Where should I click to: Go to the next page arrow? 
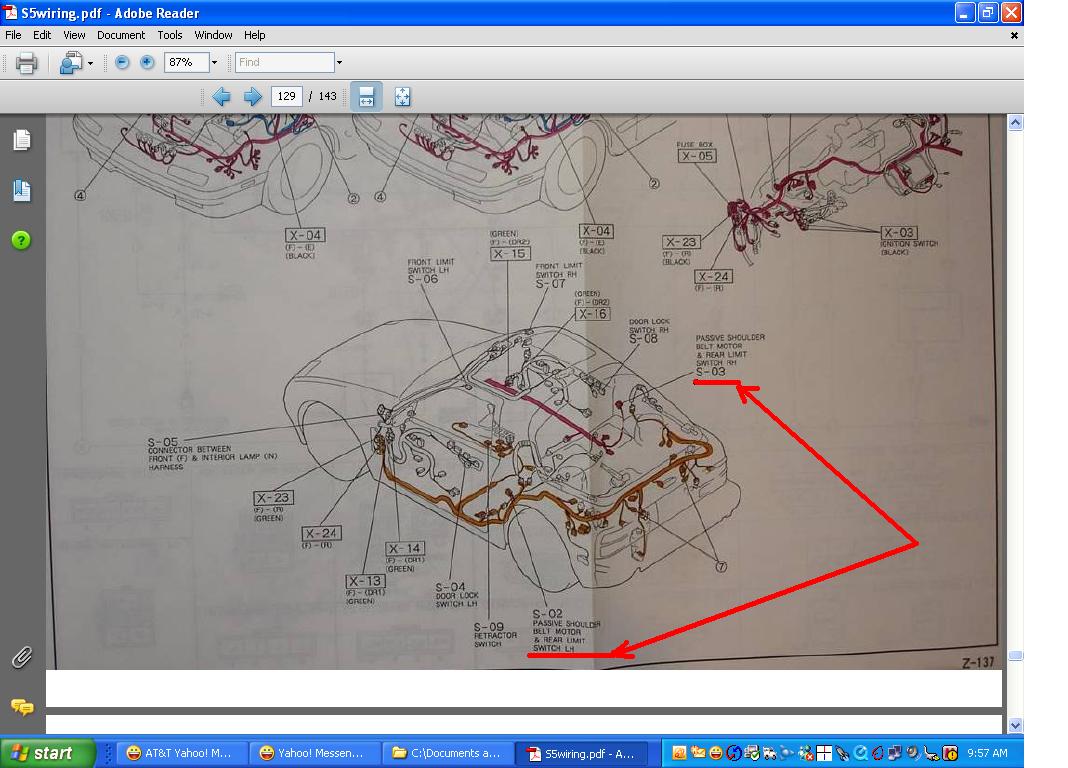click(253, 97)
